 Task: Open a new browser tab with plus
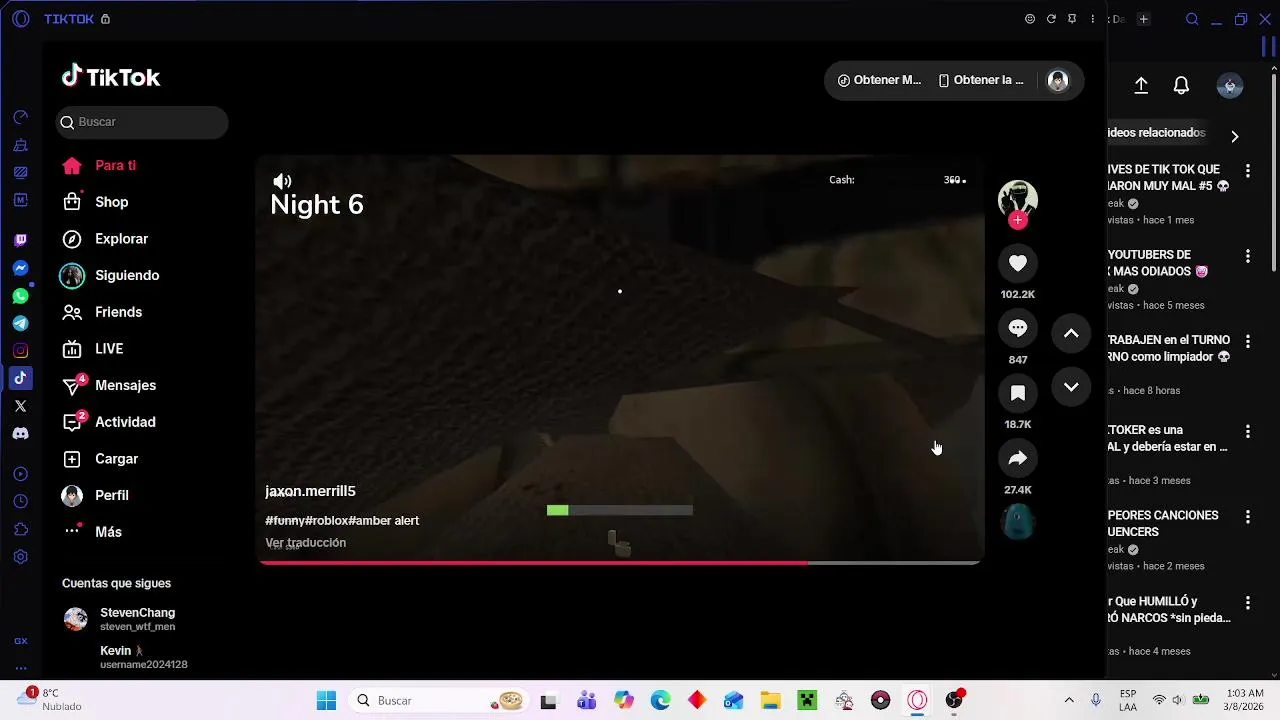[x=1143, y=19]
